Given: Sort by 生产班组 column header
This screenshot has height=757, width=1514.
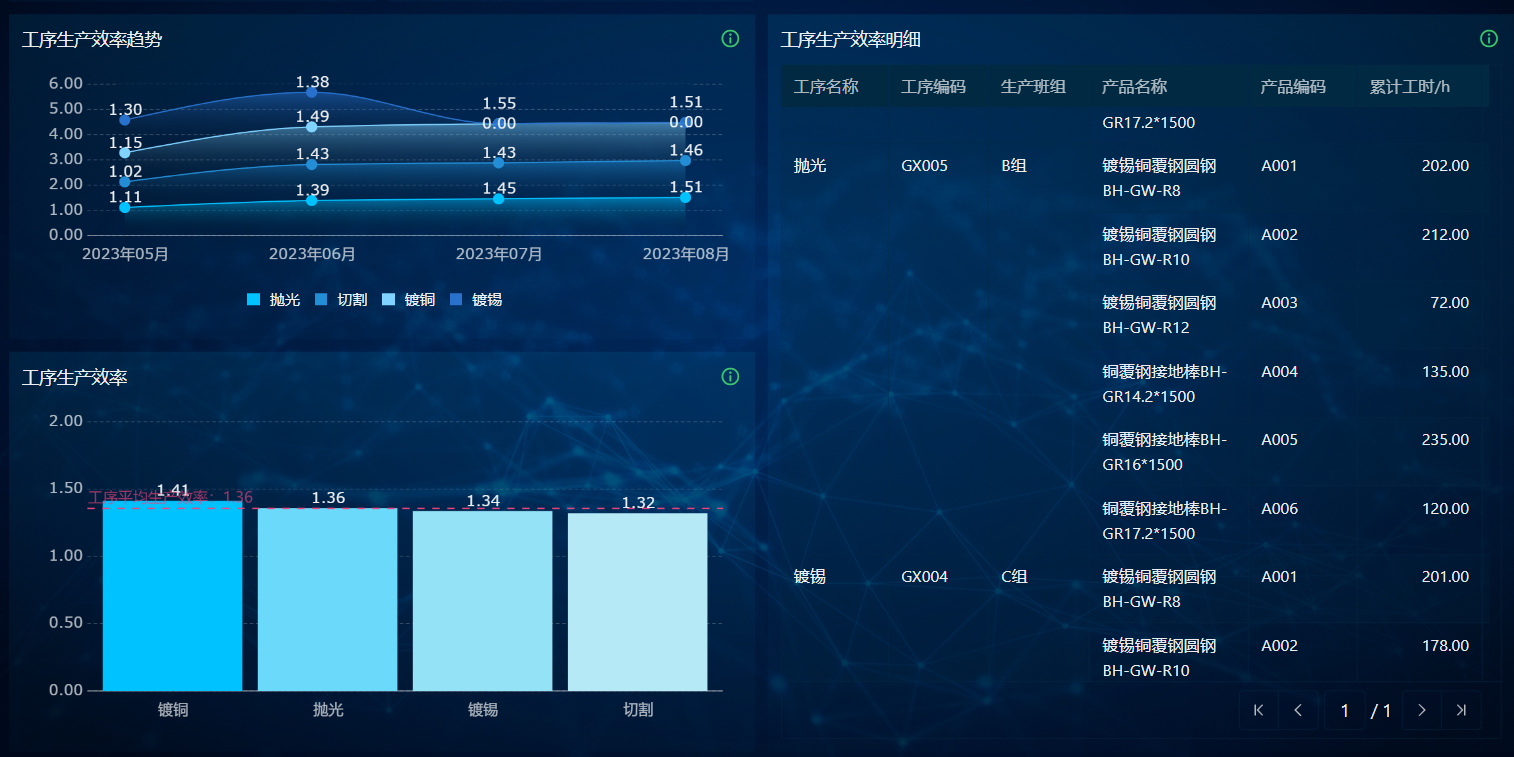Looking at the screenshot, I should (x=1033, y=87).
